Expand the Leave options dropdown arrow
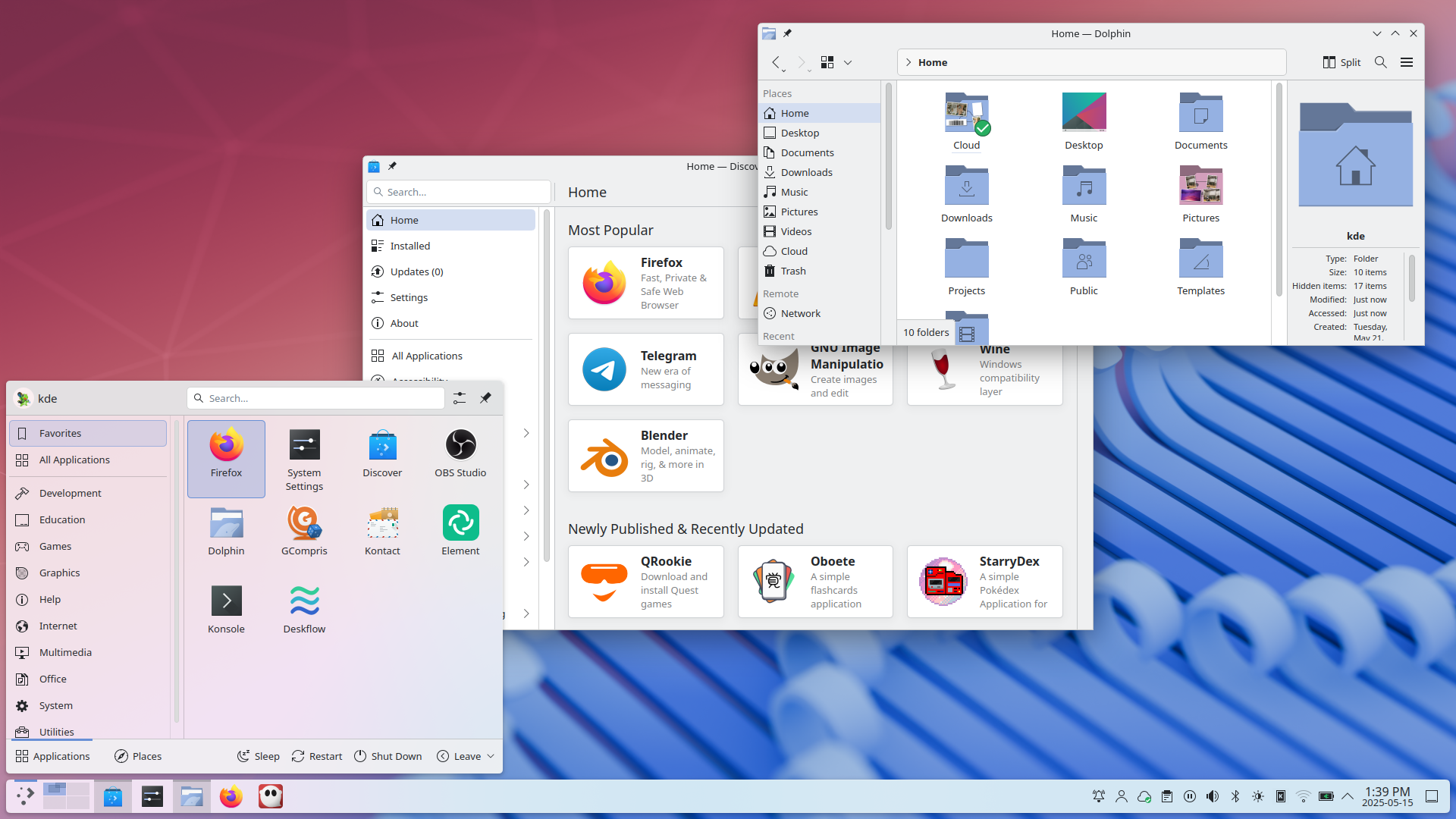The height and width of the screenshot is (819, 1456). pyautogui.click(x=491, y=756)
